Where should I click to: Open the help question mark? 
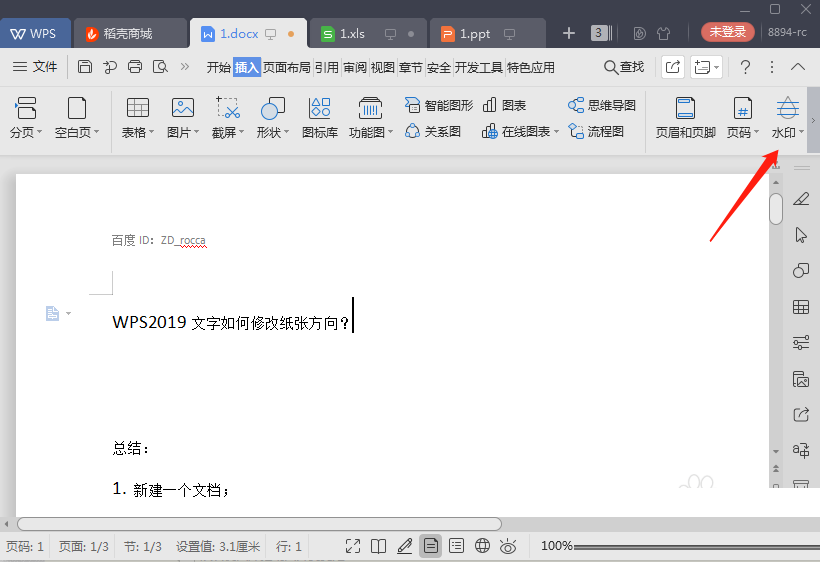pyautogui.click(x=745, y=67)
